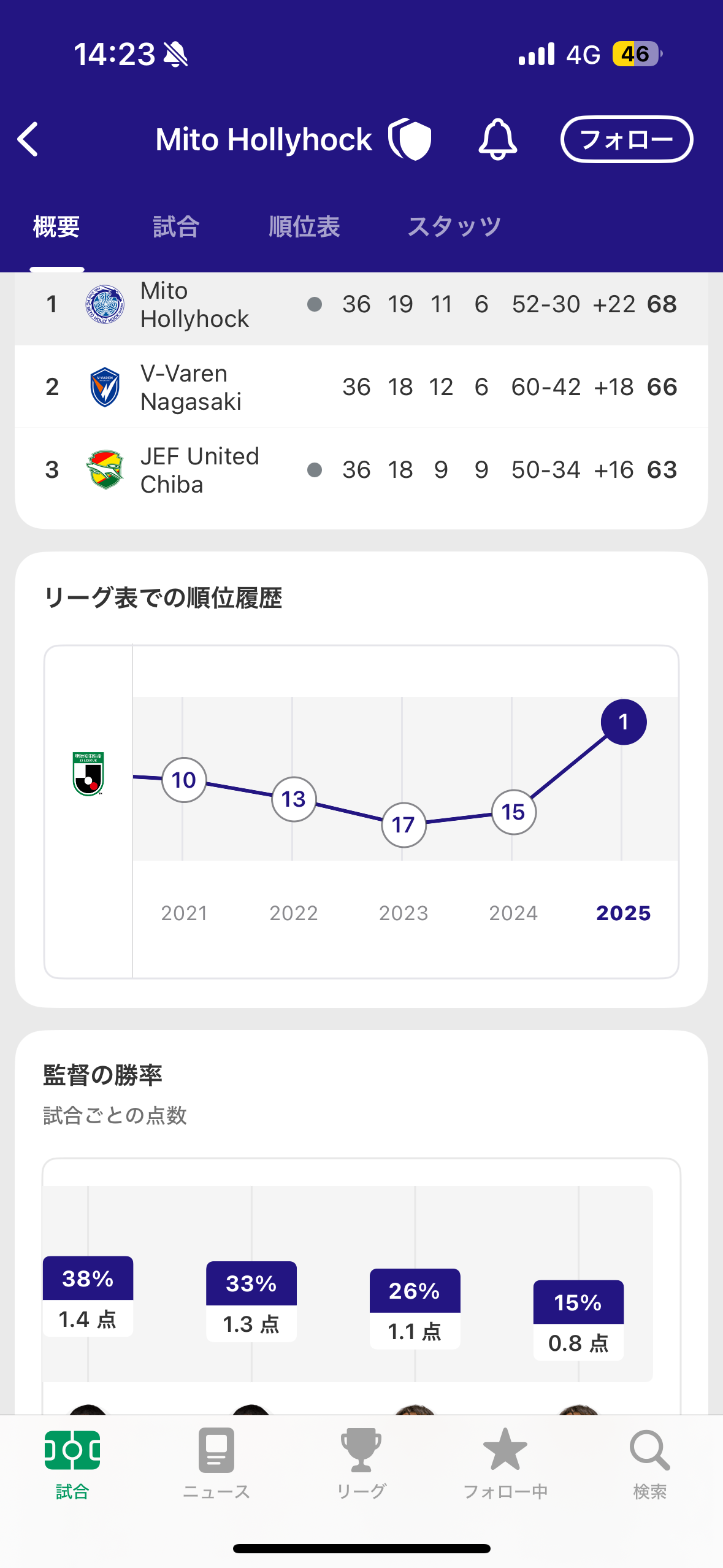This screenshot has width=723, height=1568.
Task: Switch to the 試合 tab in header
Action: point(176,227)
